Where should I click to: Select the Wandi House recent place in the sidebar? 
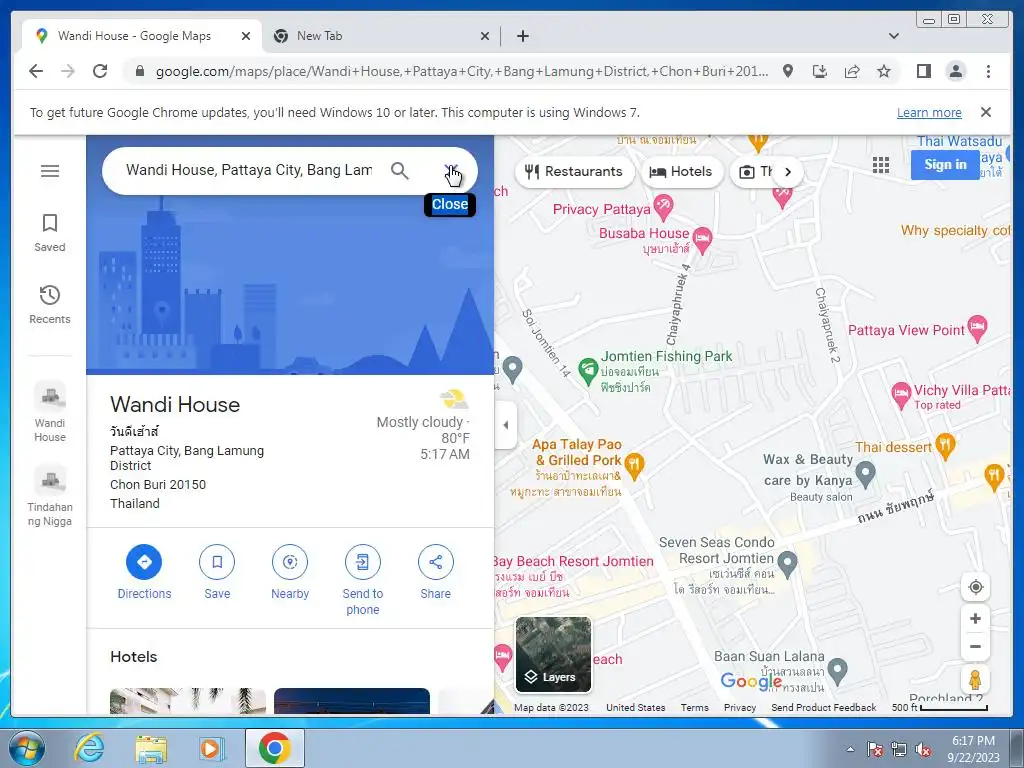[50, 412]
